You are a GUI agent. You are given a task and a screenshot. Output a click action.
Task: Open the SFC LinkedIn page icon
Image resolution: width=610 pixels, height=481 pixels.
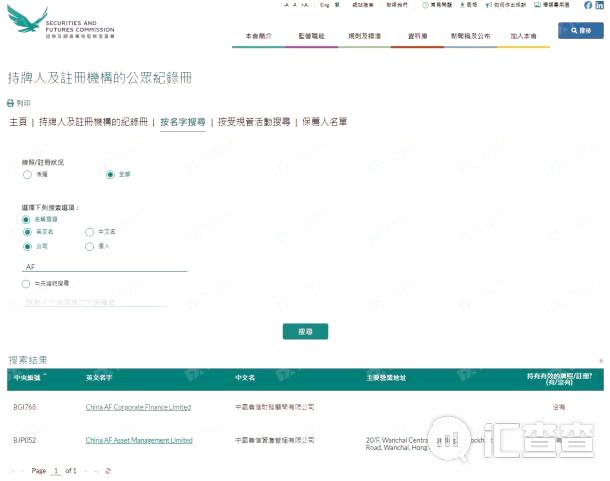599,5
